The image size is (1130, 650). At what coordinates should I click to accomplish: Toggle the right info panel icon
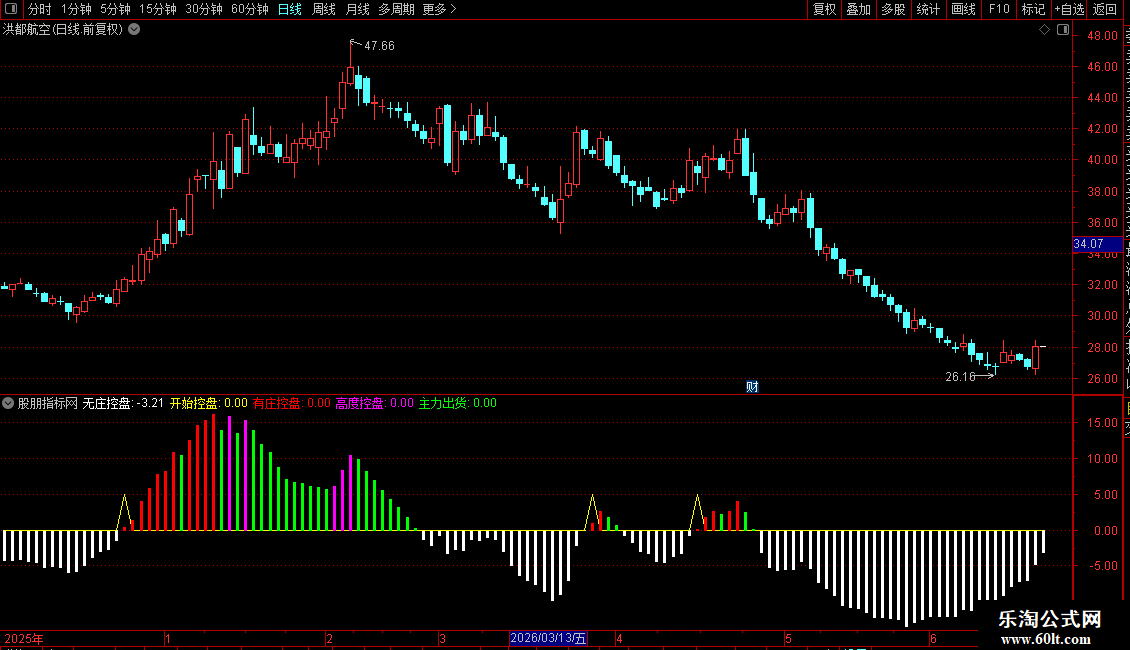coord(1063,30)
